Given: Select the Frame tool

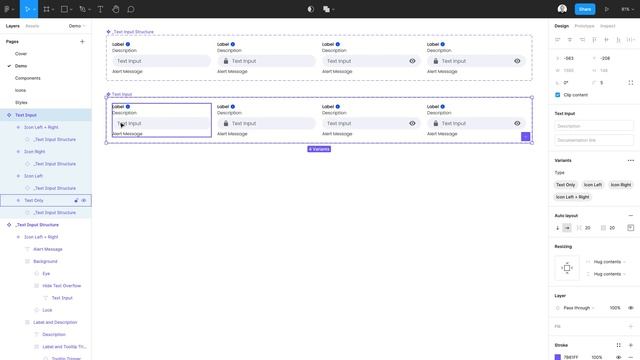Looking at the screenshot, I should point(47,9).
